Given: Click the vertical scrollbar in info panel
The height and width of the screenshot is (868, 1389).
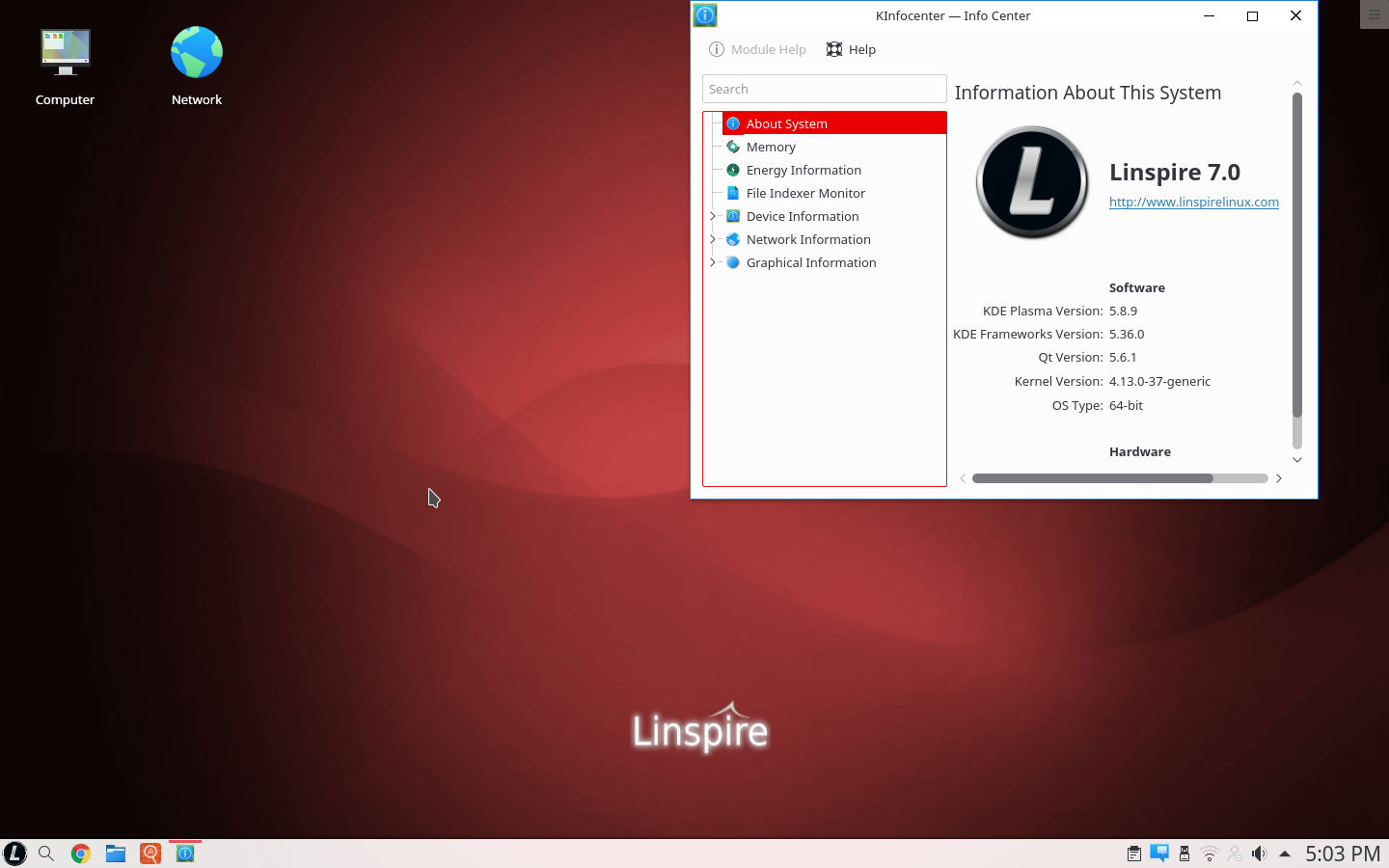Looking at the screenshot, I should tap(1297, 255).
